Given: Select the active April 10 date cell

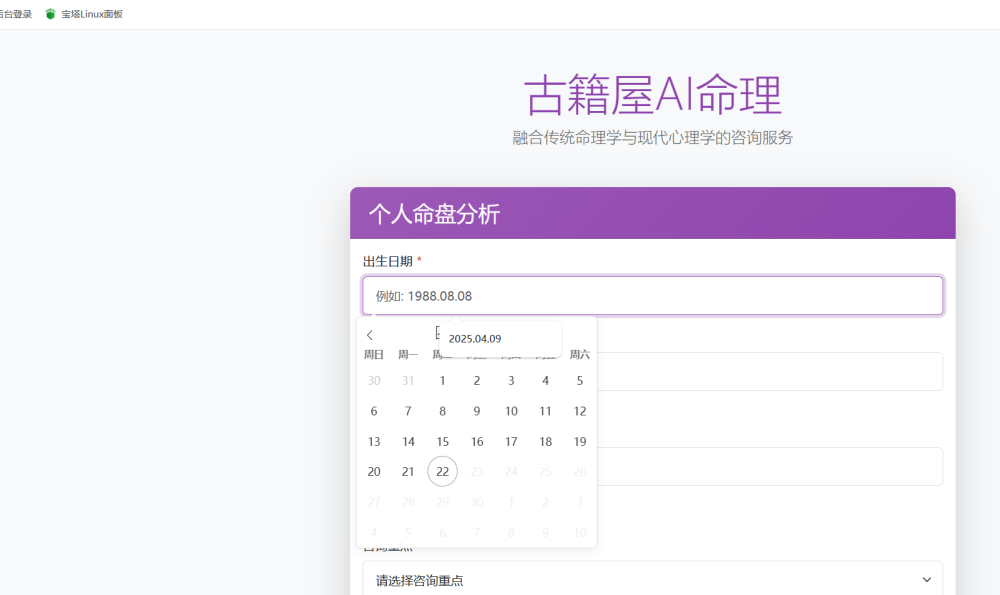Looking at the screenshot, I should click(511, 411).
